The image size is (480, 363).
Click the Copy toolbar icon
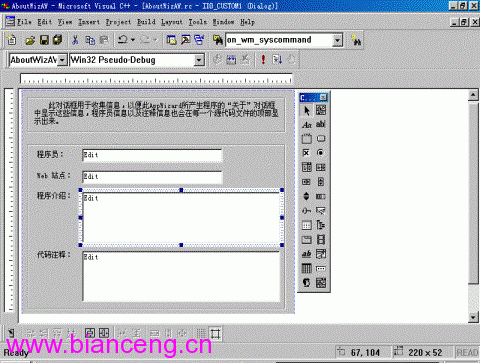90,40
